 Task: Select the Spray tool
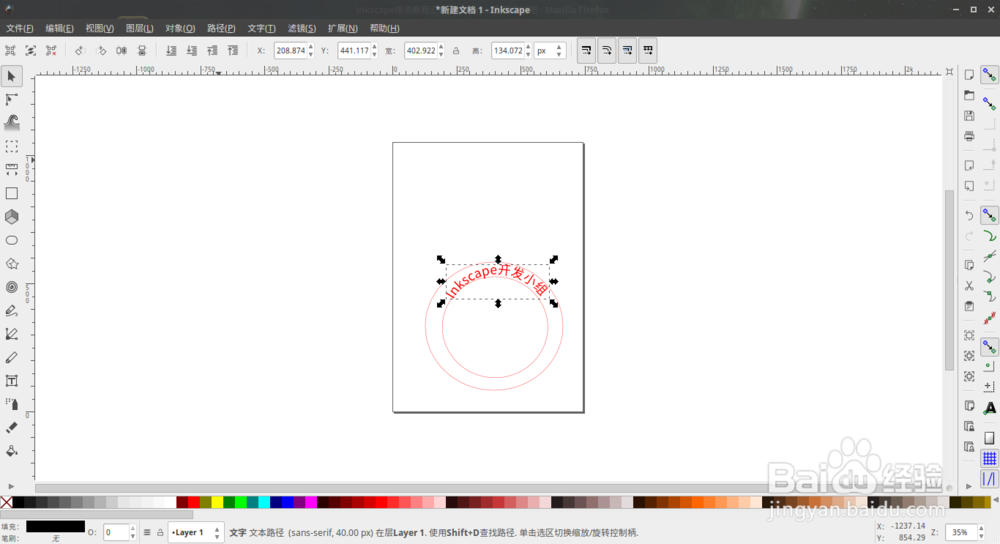tap(11, 404)
